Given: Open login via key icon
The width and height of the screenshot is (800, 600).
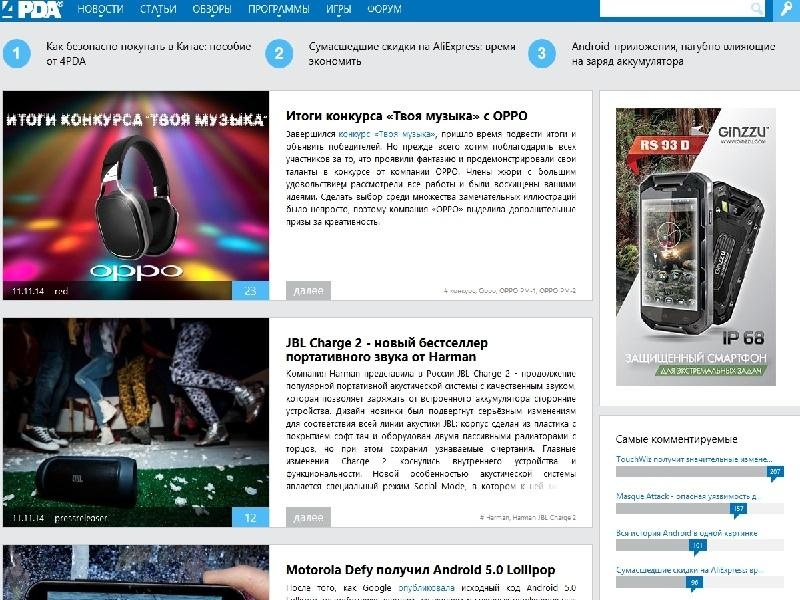Looking at the screenshot, I should [x=786, y=9].
